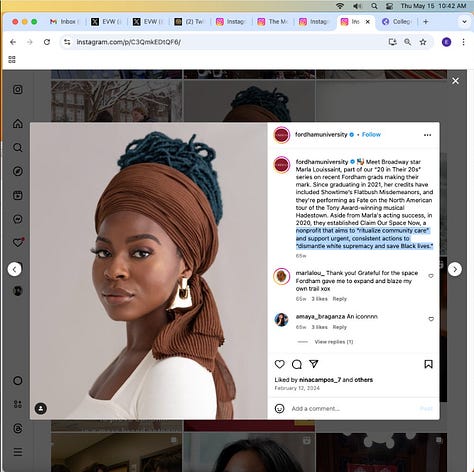The width and height of the screenshot is (474, 472).
Task: Expand View replies (1)
Action: point(334,342)
